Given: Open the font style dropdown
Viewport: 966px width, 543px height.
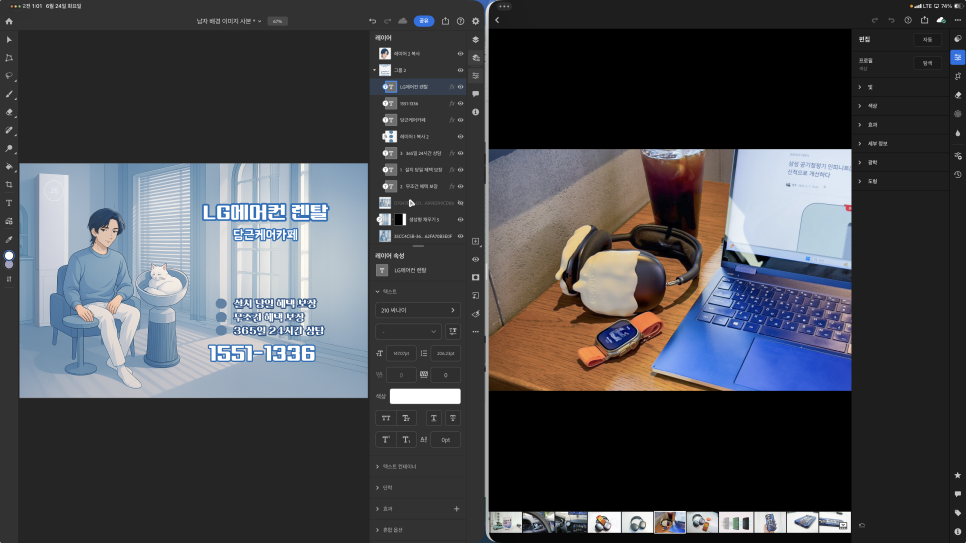Looking at the screenshot, I should pyautogui.click(x=408, y=332).
